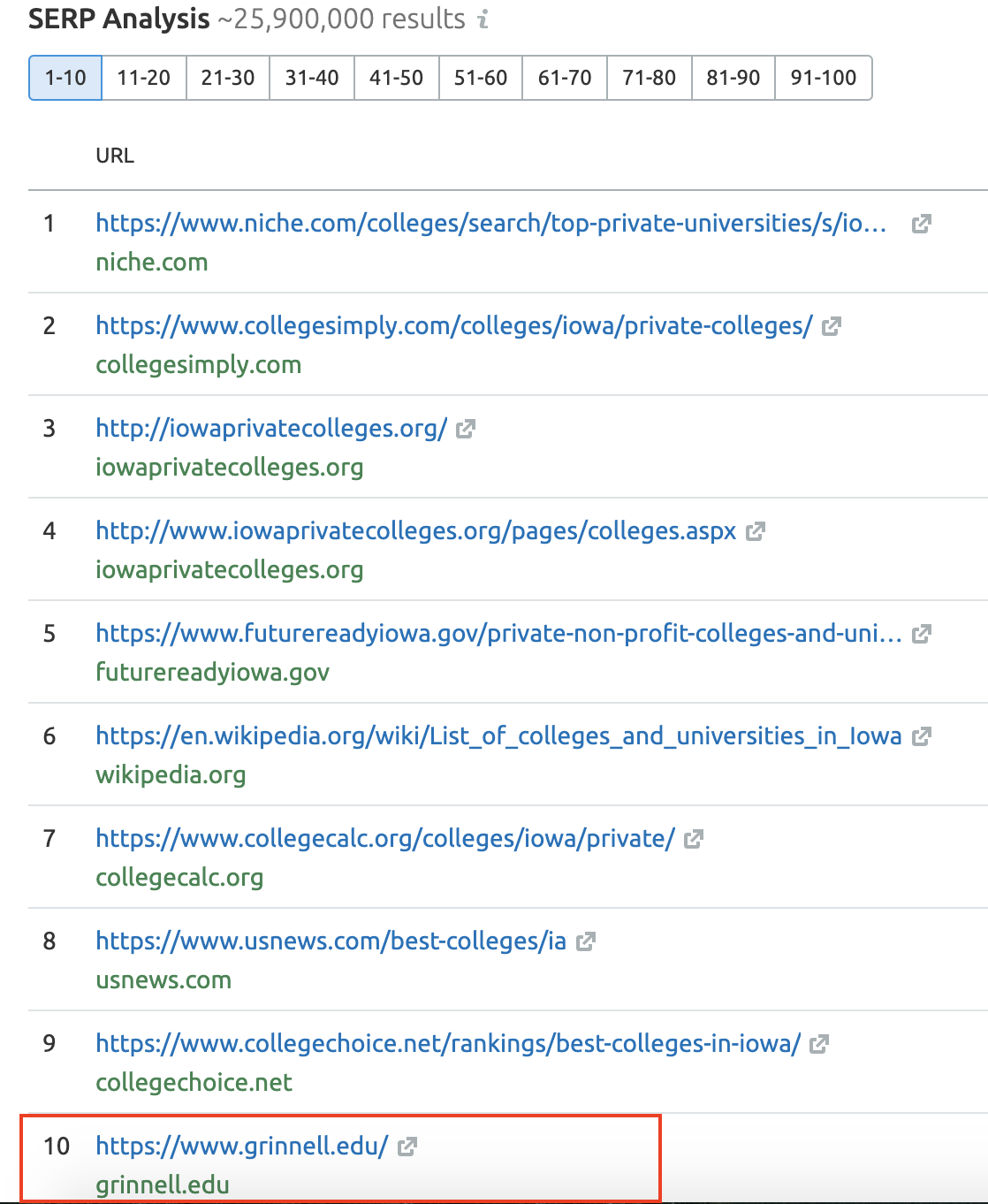Click iowaprivatecolleges.org domain in row 3

click(x=230, y=468)
